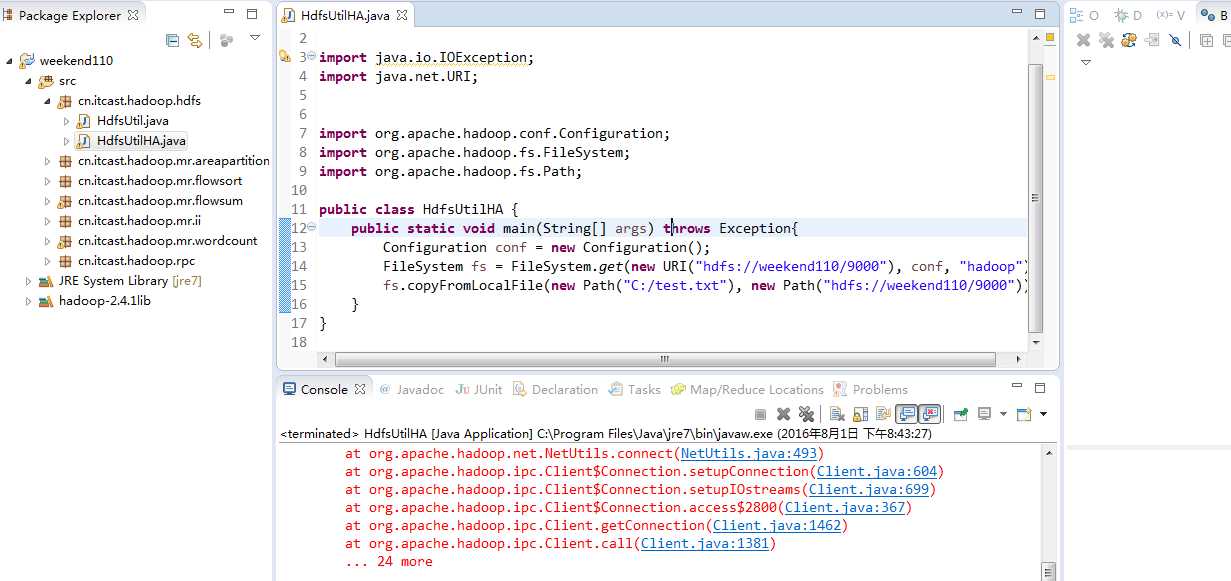This screenshot has width=1231, height=581.
Task: Expand cn.itcast.hadoop.mr.areapartition package
Action: [47, 161]
